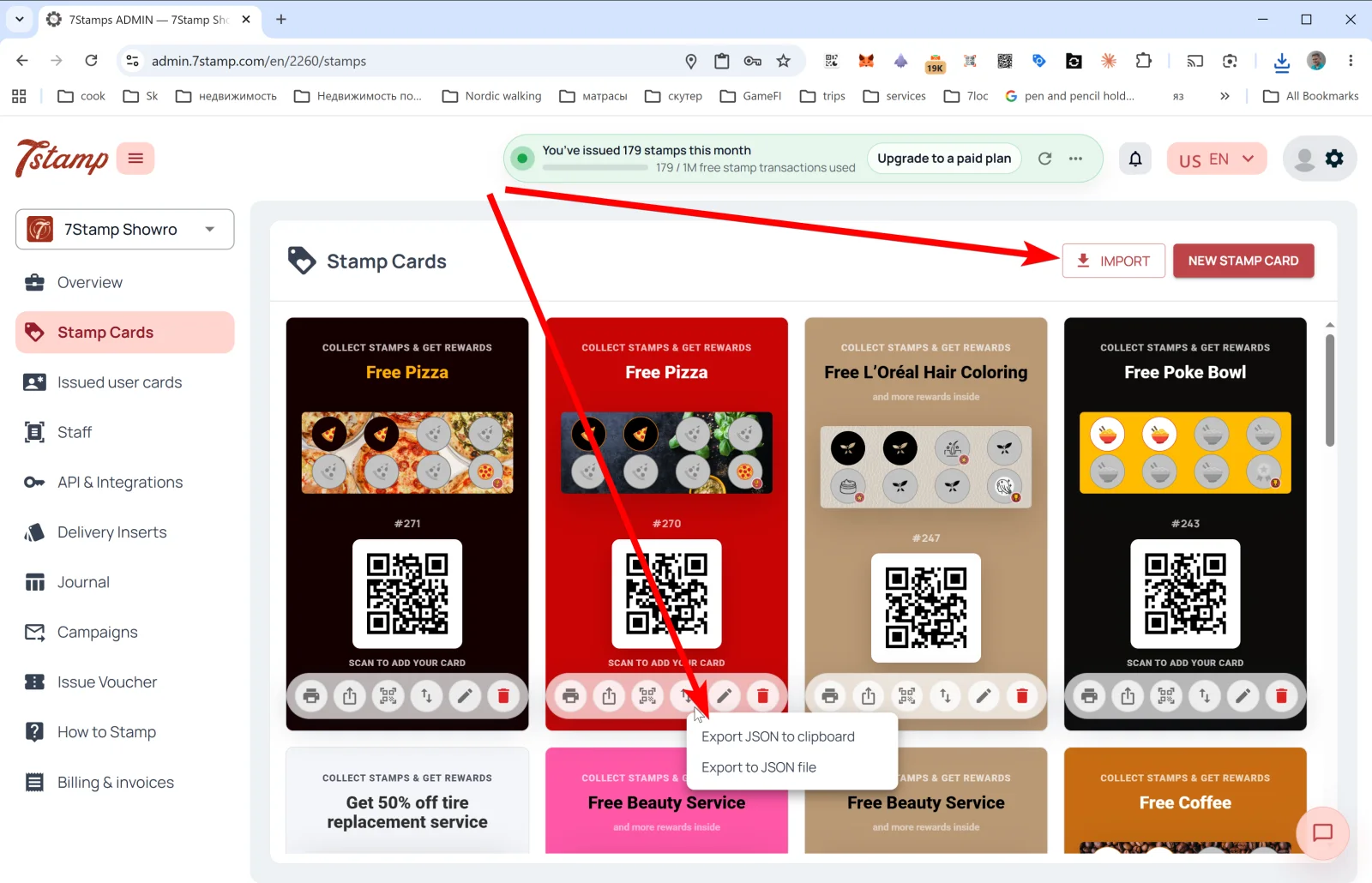Open Issued user cards section
Image resolution: width=1372 pixels, height=883 pixels.
[x=125, y=382]
